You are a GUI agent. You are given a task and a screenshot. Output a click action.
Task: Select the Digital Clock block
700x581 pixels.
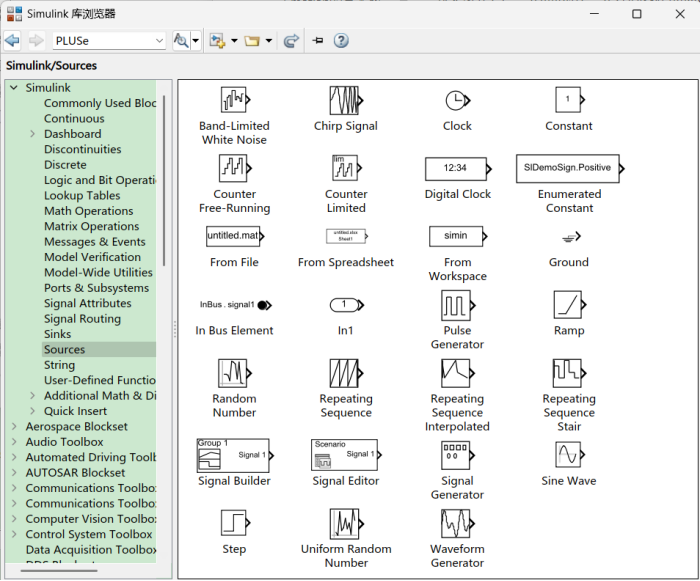pyautogui.click(x=458, y=169)
